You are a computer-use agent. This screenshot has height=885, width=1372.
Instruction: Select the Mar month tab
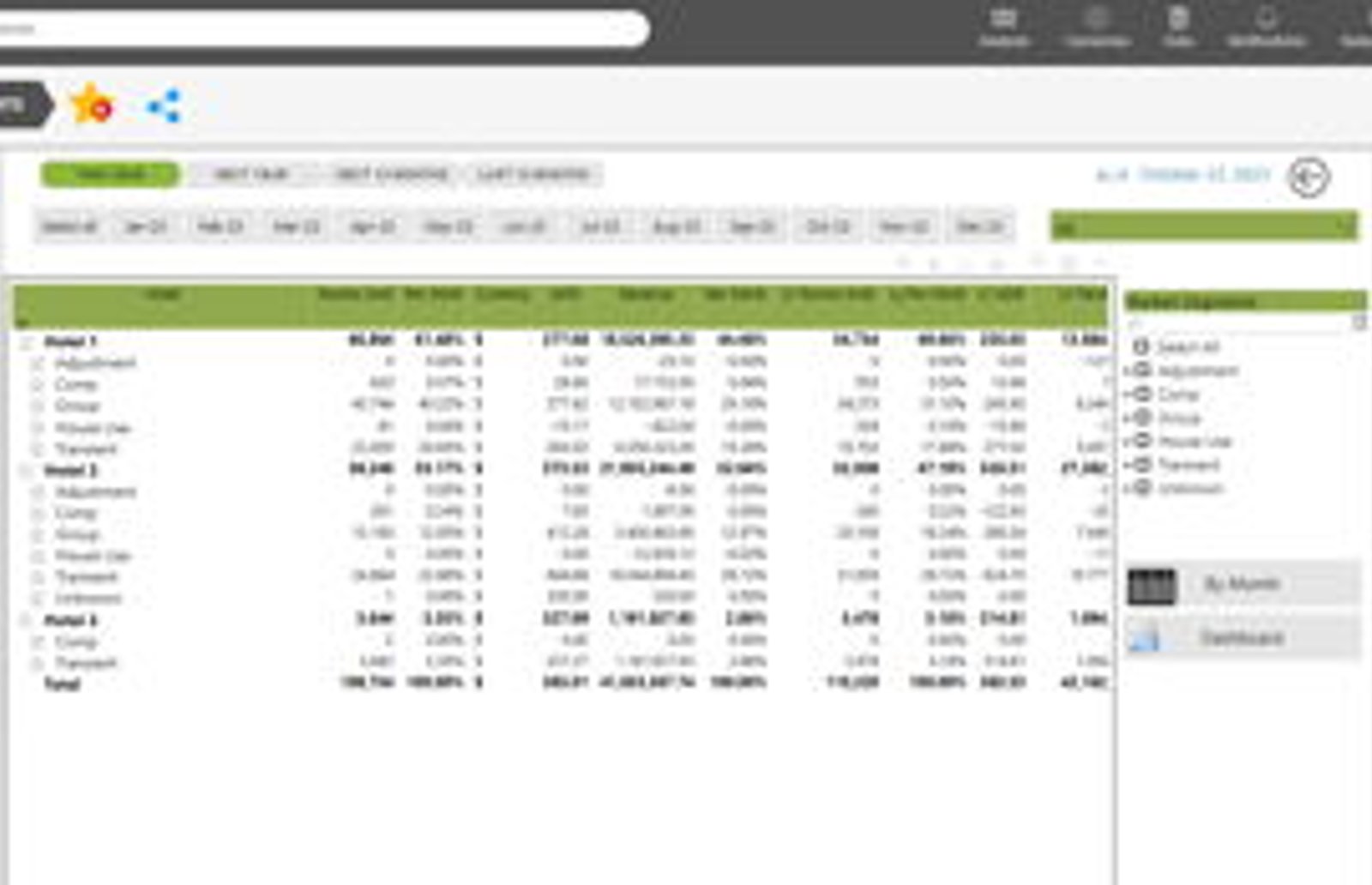coord(297,226)
